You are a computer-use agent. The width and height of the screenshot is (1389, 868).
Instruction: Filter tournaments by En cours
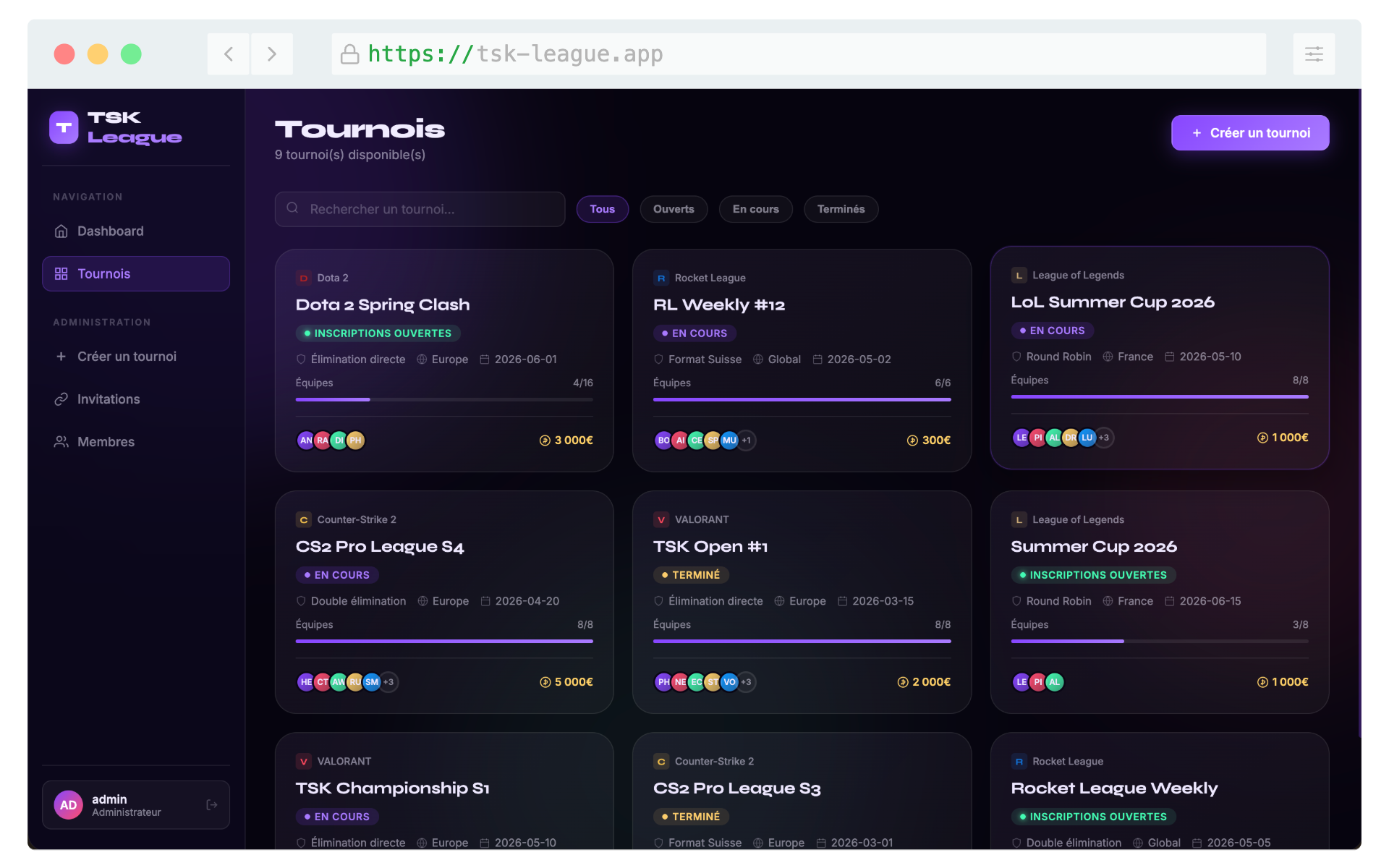(755, 209)
